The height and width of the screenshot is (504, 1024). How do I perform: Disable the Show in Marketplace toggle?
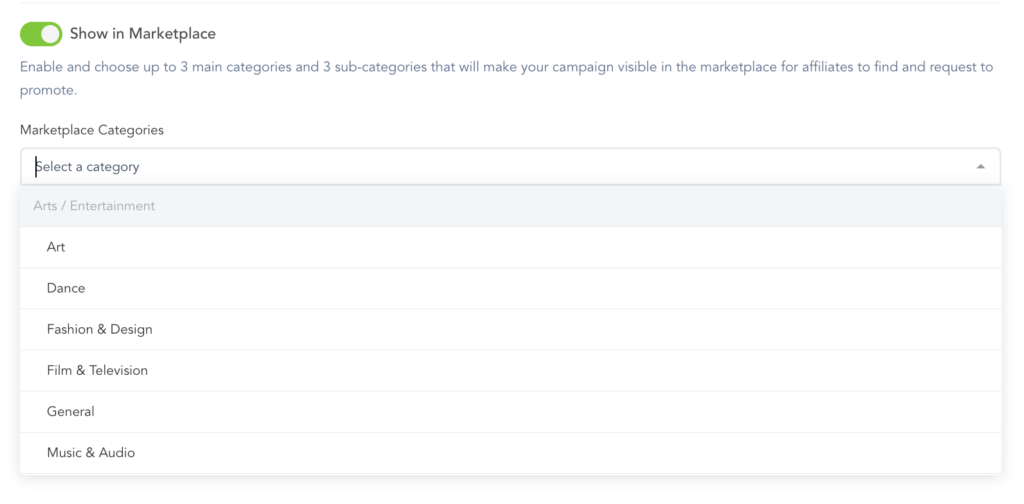point(41,34)
